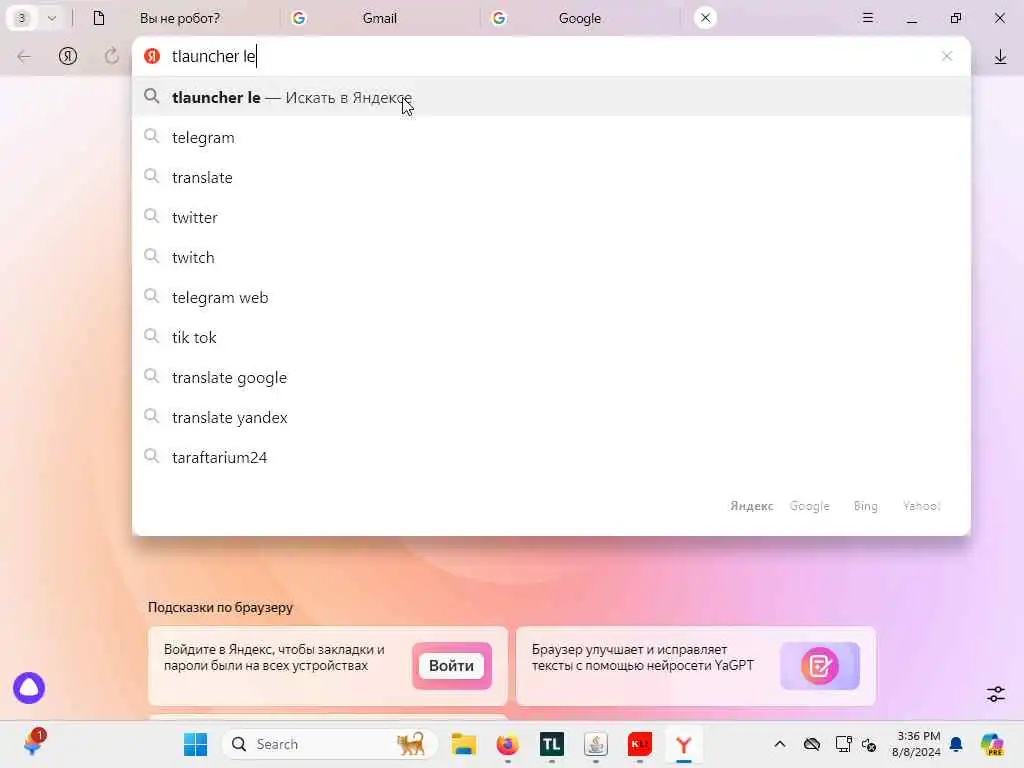
Task: Open the tab counter showing 3 tabs
Action: [x=22, y=18]
